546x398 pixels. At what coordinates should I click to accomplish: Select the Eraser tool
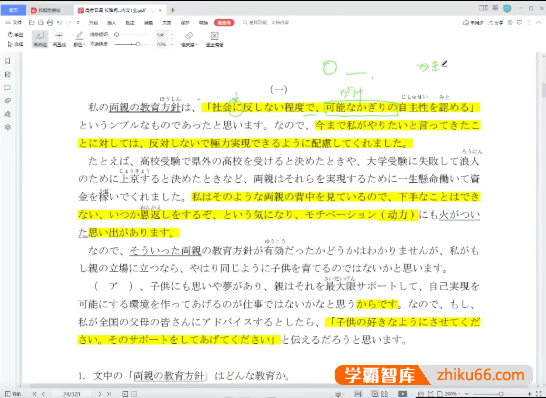[x=188, y=38]
